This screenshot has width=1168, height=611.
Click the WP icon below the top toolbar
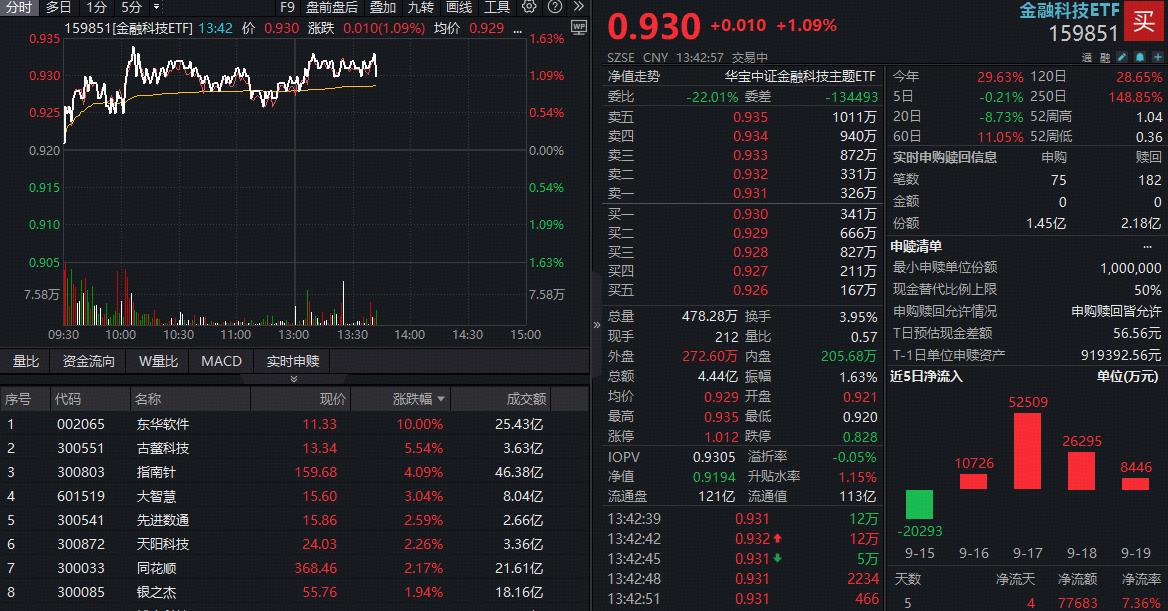tap(579, 27)
